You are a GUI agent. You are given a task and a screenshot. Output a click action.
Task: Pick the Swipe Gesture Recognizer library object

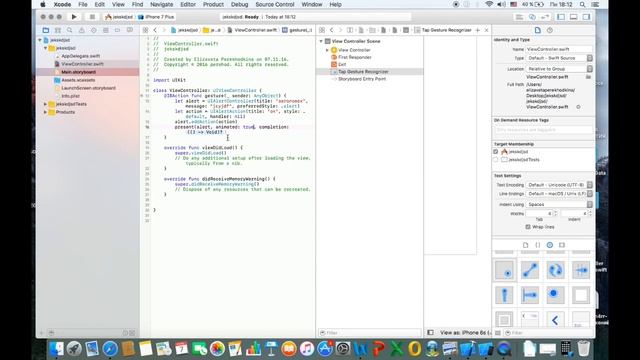pos(581,270)
